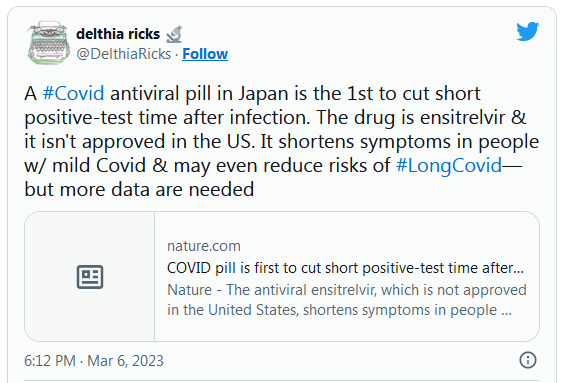Click the date Mar 6, 2023
The width and height of the screenshot is (565, 383).
click(125, 361)
